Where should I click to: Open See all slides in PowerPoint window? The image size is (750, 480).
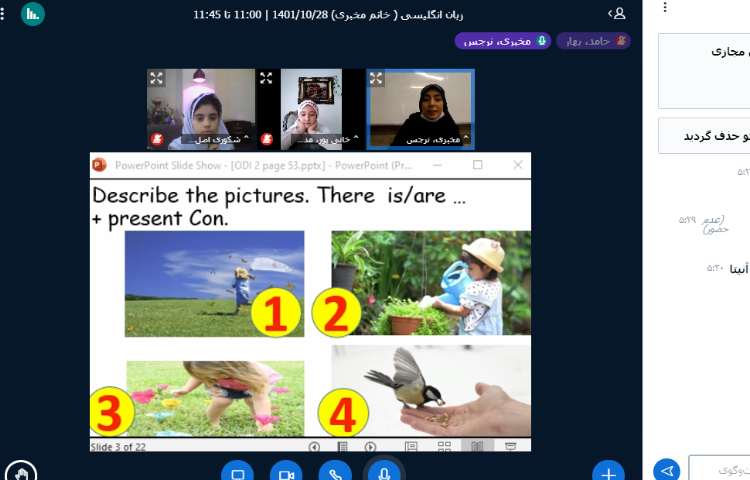[342, 447]
